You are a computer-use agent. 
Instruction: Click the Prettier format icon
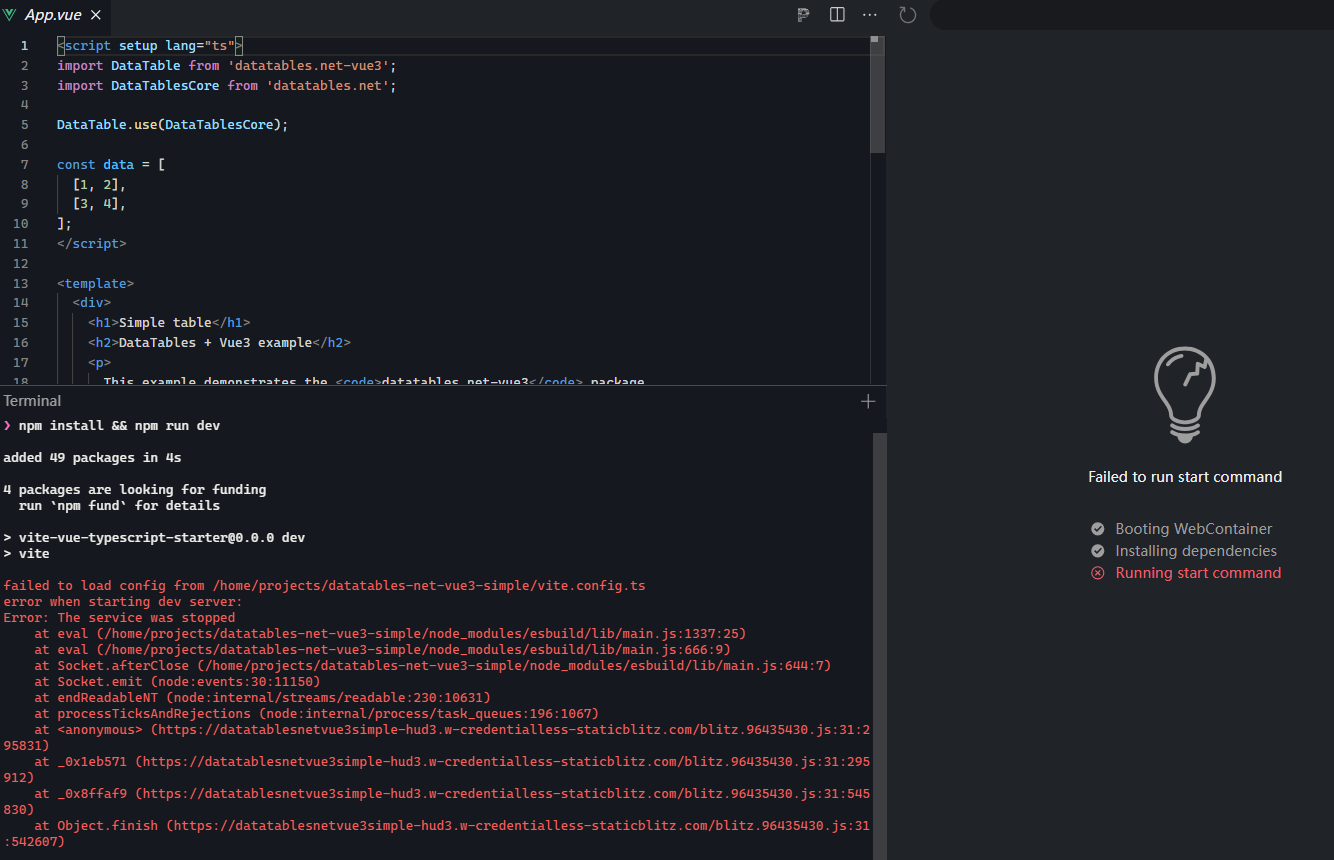tap(803, 15)
